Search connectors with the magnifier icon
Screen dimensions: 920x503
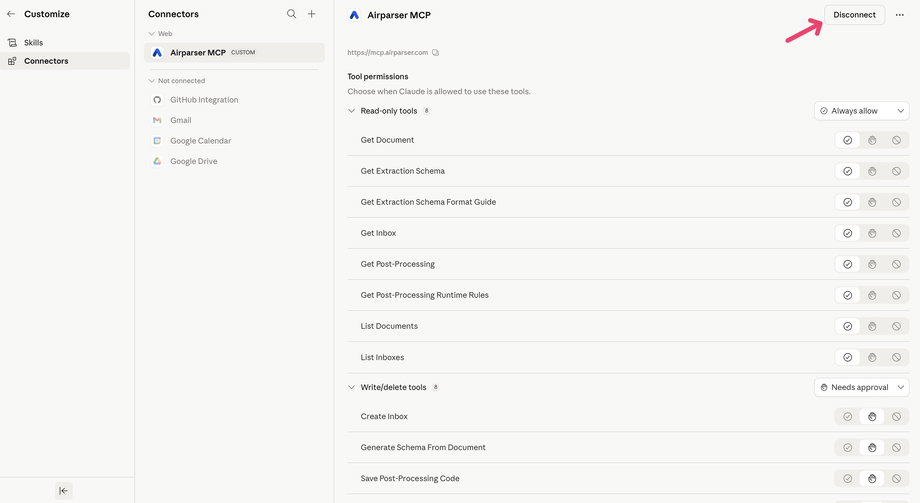click(292, 14)
